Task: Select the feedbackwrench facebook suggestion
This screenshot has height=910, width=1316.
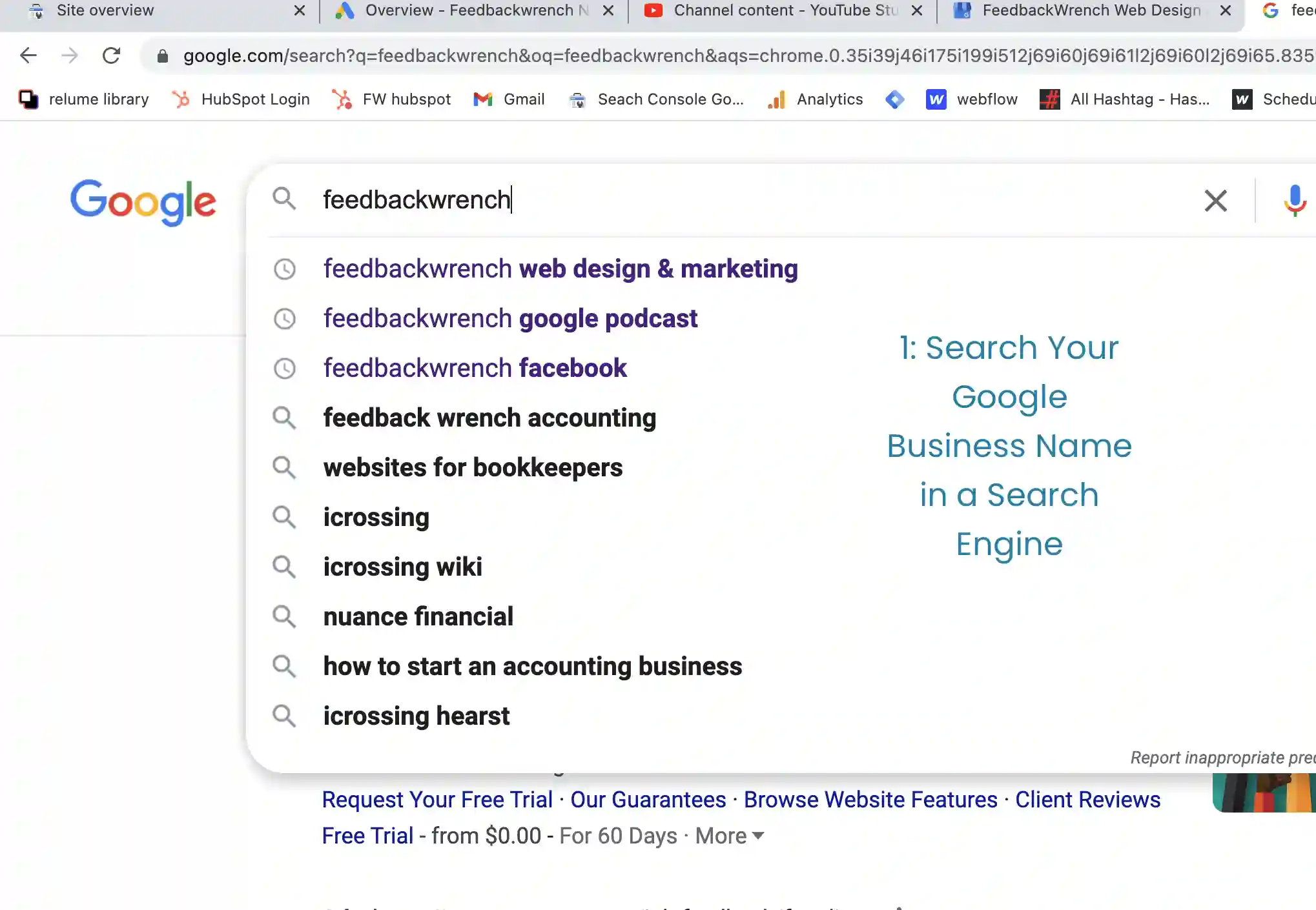Action: [x=475, y=367]
